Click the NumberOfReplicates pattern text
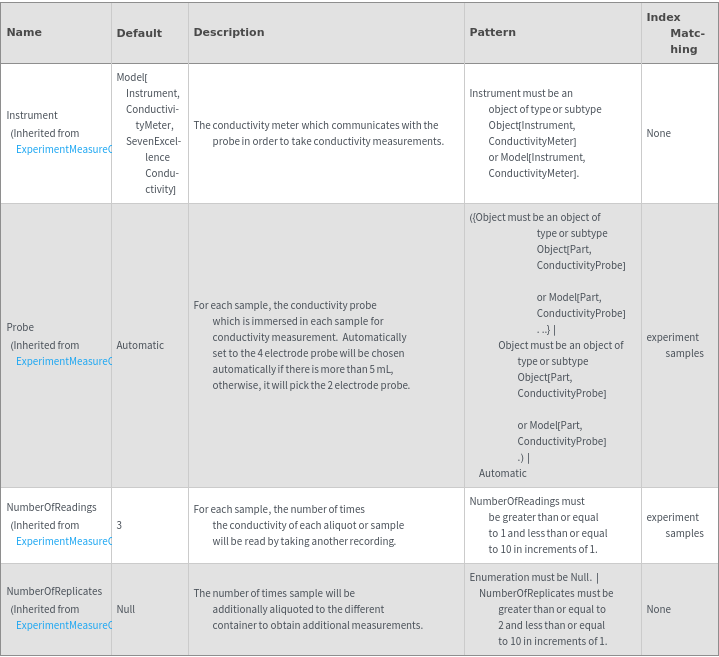Viewport: 719px width, 657px height. 545,609
